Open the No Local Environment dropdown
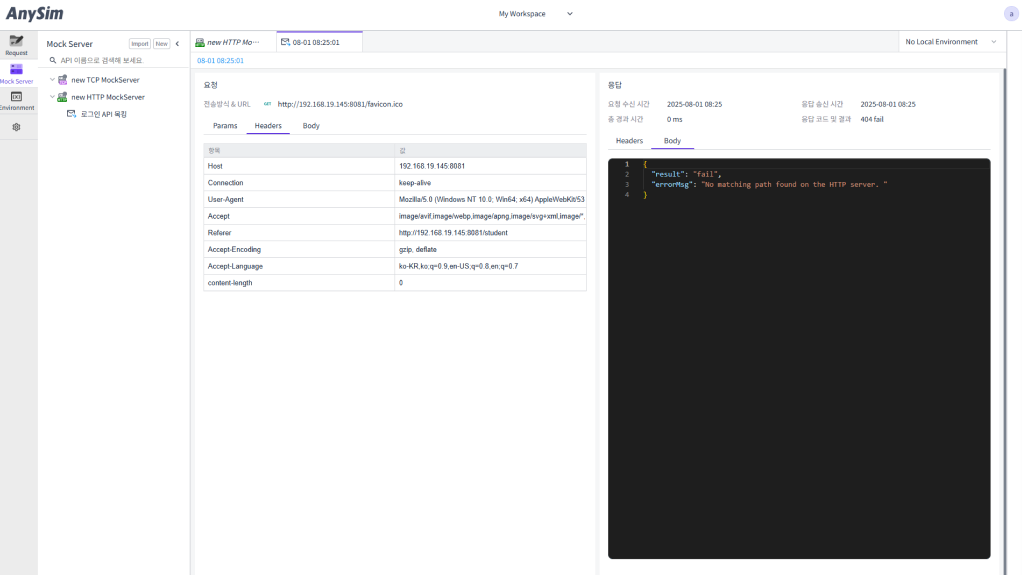The height and width of the screenshot is (575, 1022). [x=950, y=42]
